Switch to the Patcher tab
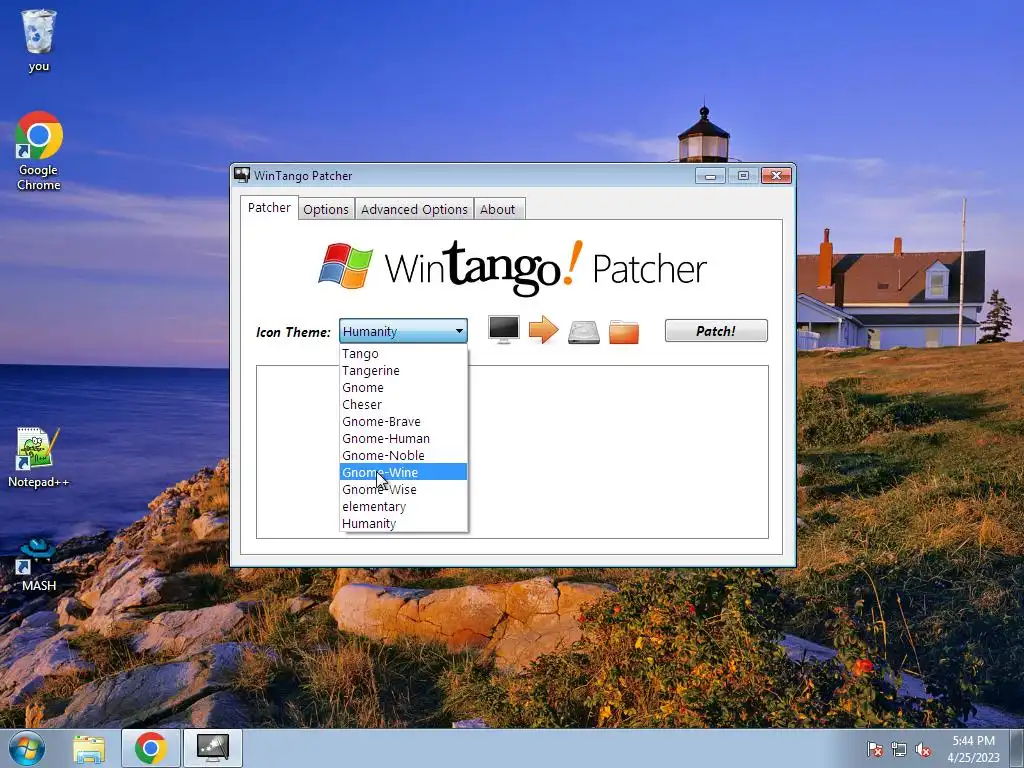This screenshot has width=1024, height=768. point(269,208)
